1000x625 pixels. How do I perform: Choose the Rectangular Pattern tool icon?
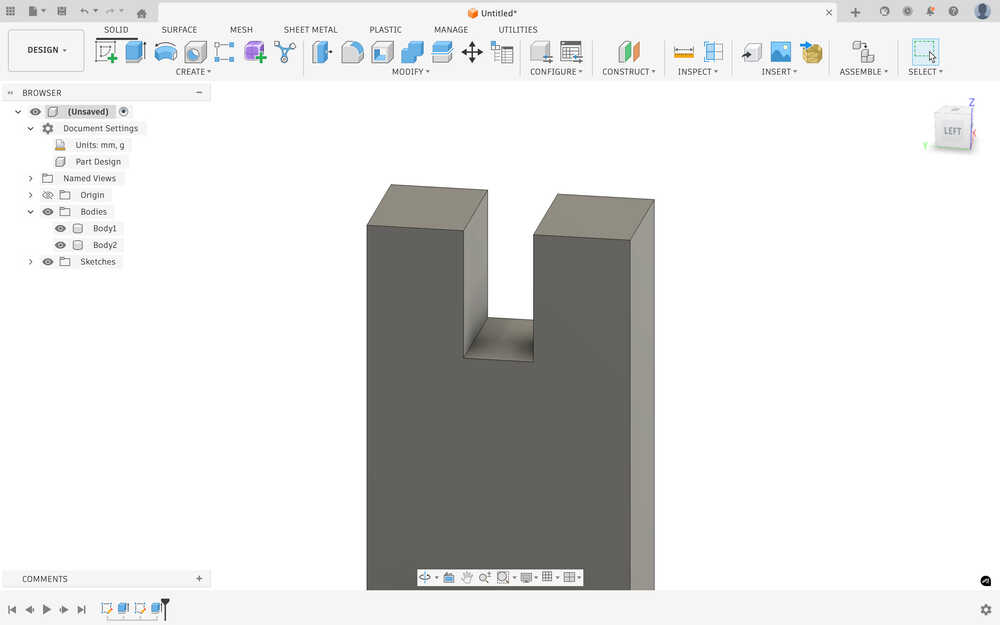coord(224,52)
